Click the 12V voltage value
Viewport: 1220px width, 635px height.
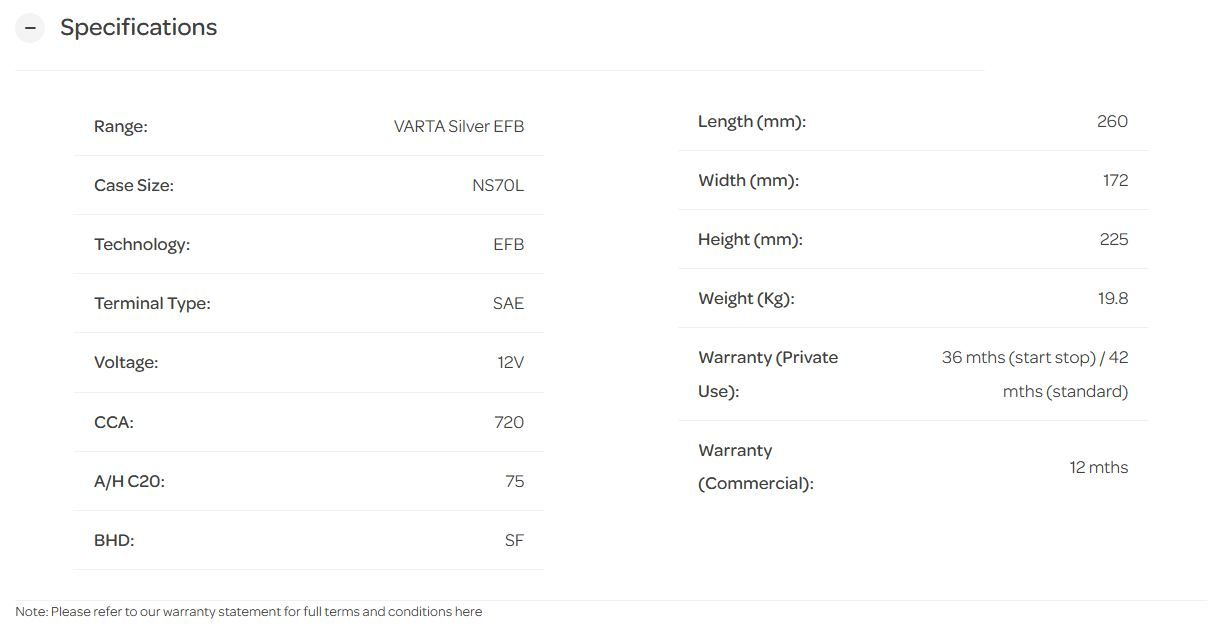pos(510,363)
